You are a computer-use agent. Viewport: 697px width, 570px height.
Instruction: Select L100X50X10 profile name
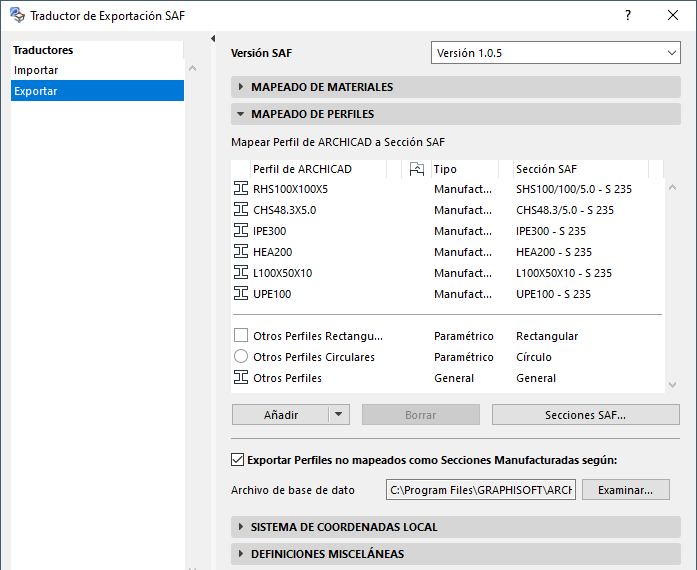tap(283, 273)
